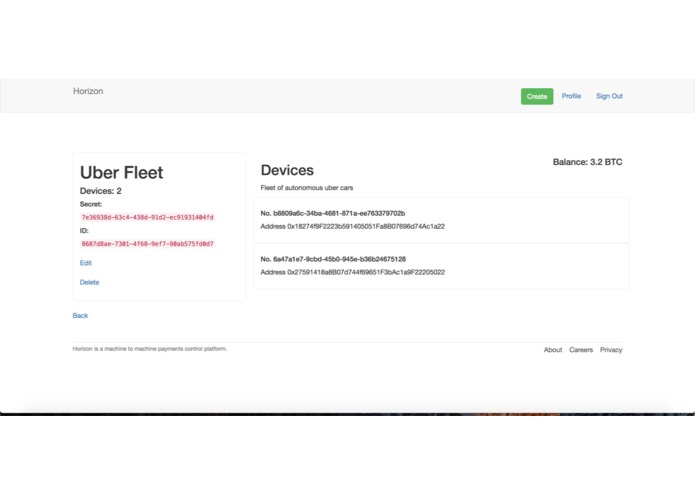Go to Horizon brand home link
This screenshot has height=494, width=695.
pyautogui.click(x=88, y=91)
